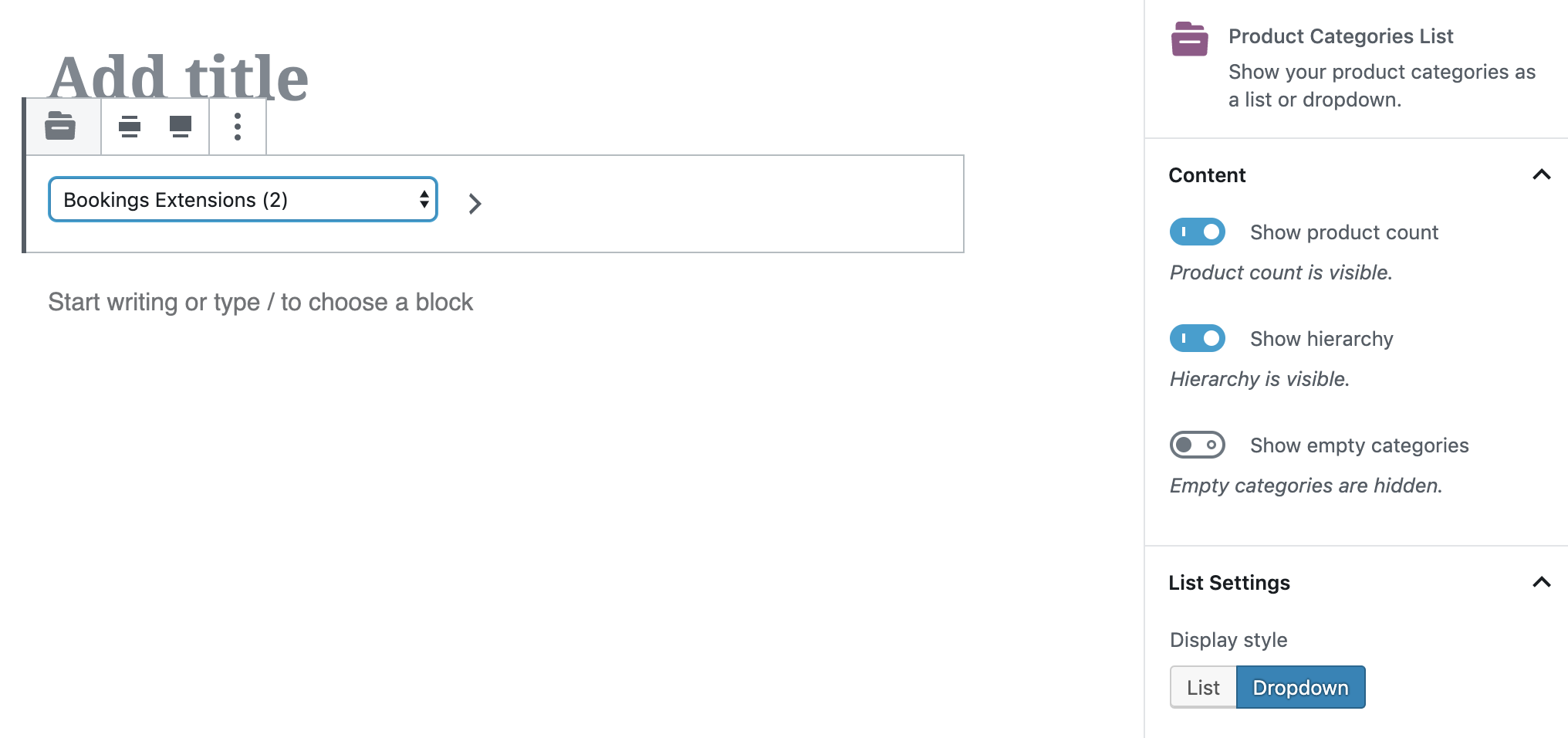Collapse the List Settings panel chevron
The image size is (1568, 738).
tap(1541, 582)
